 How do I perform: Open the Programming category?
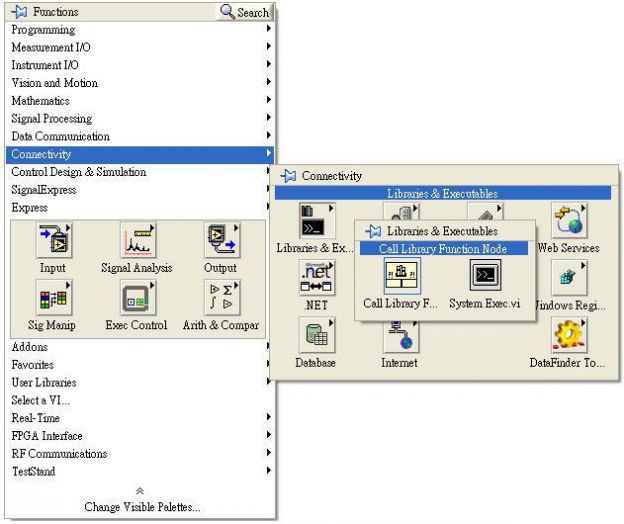point(140,29)
